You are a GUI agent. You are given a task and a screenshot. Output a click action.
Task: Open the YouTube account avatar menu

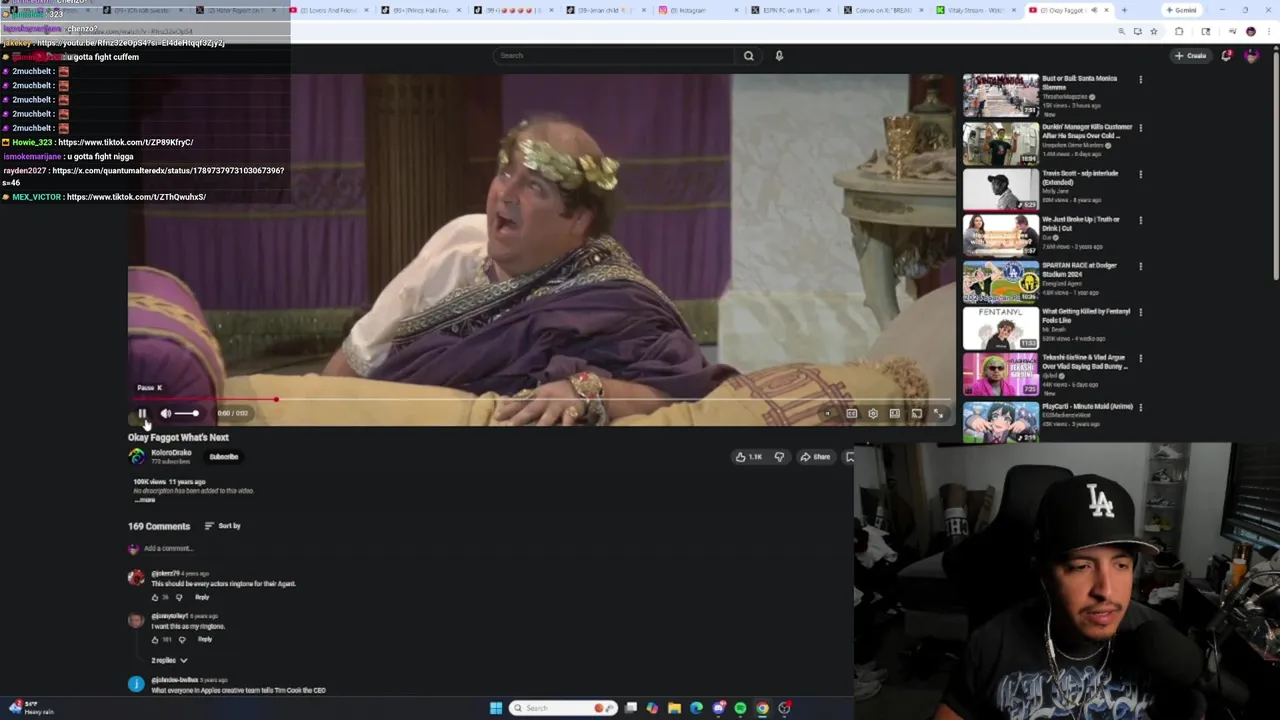(1251, 56)
